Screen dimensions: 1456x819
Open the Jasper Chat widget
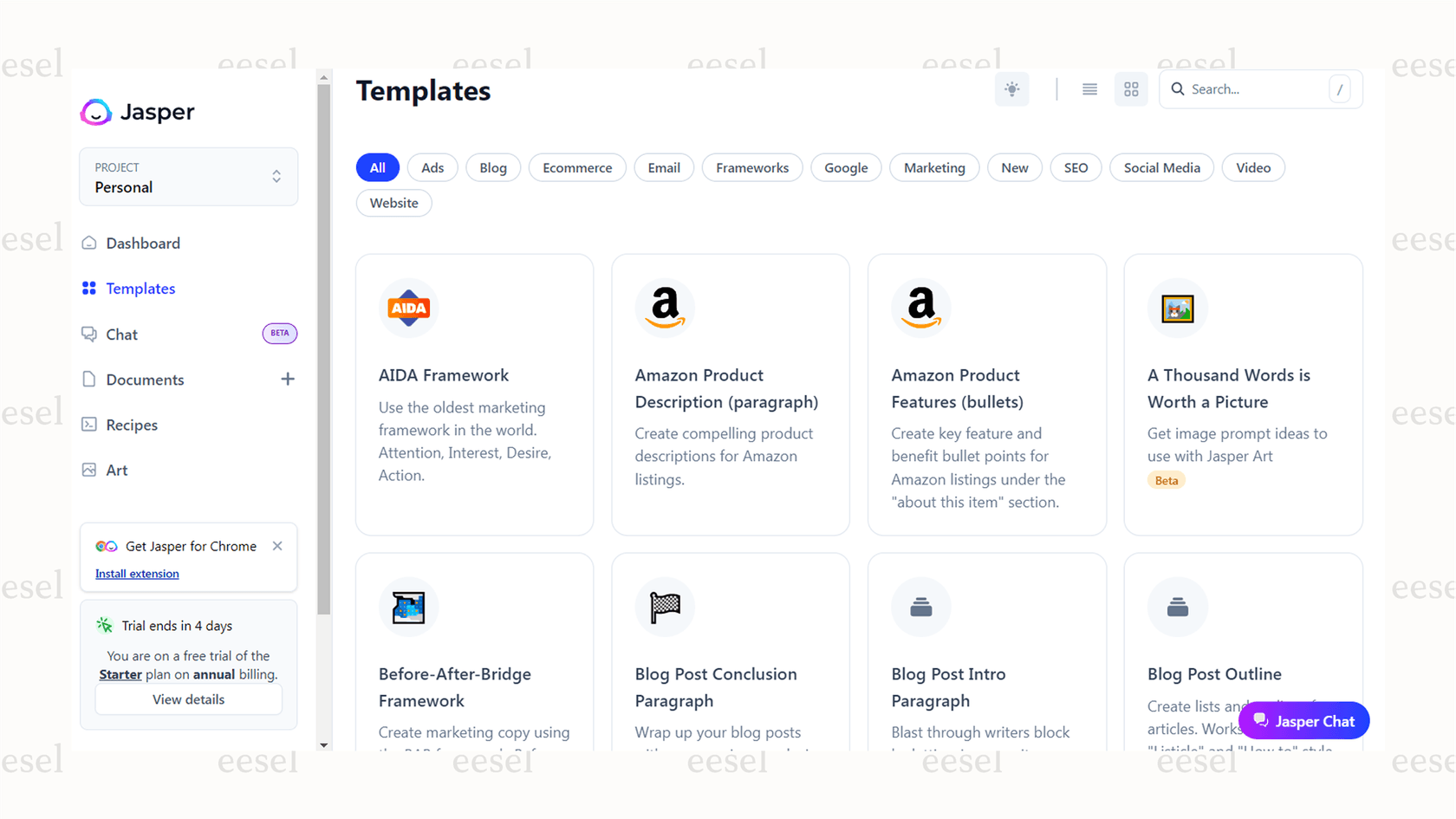point(1303,720)
